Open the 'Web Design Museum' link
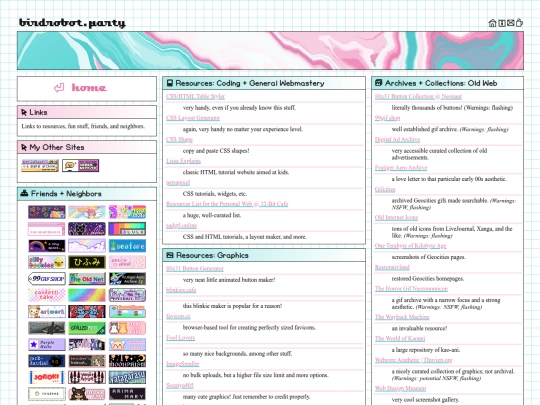The width and height of the screenshot is (540, 405). pos(400,388)
